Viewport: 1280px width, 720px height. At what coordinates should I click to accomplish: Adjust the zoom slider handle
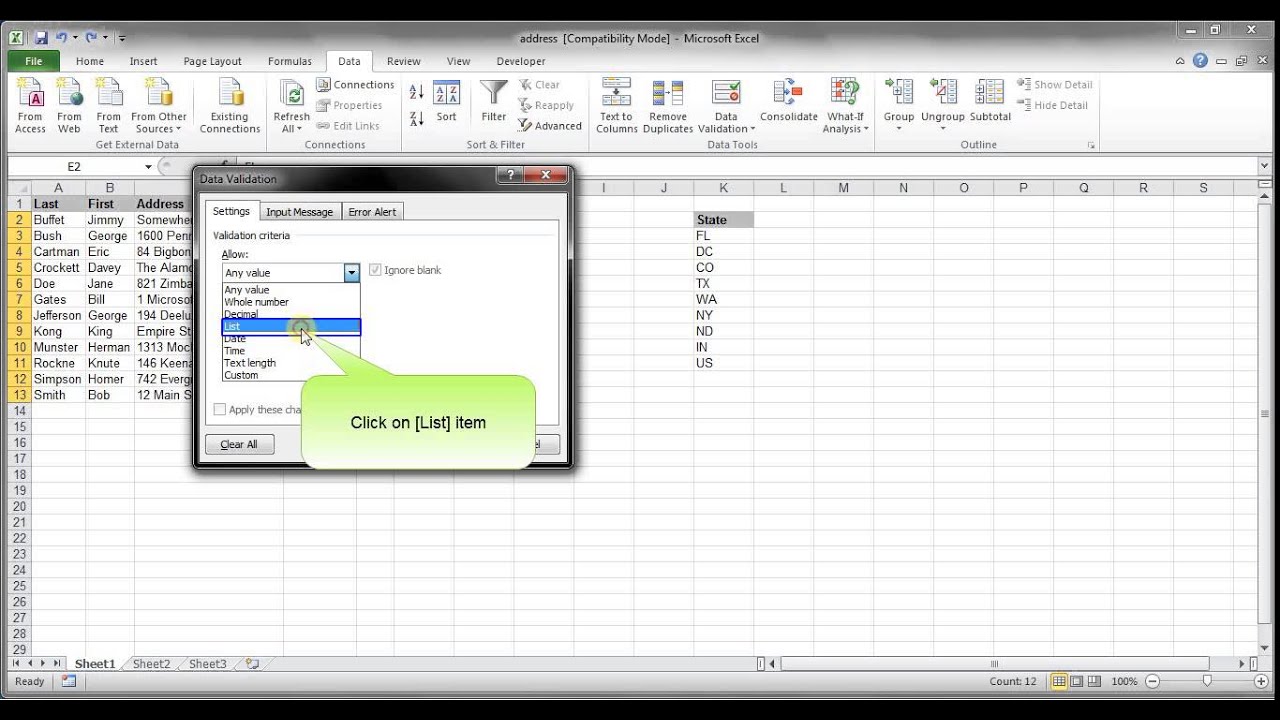(x=1207, y=681)
